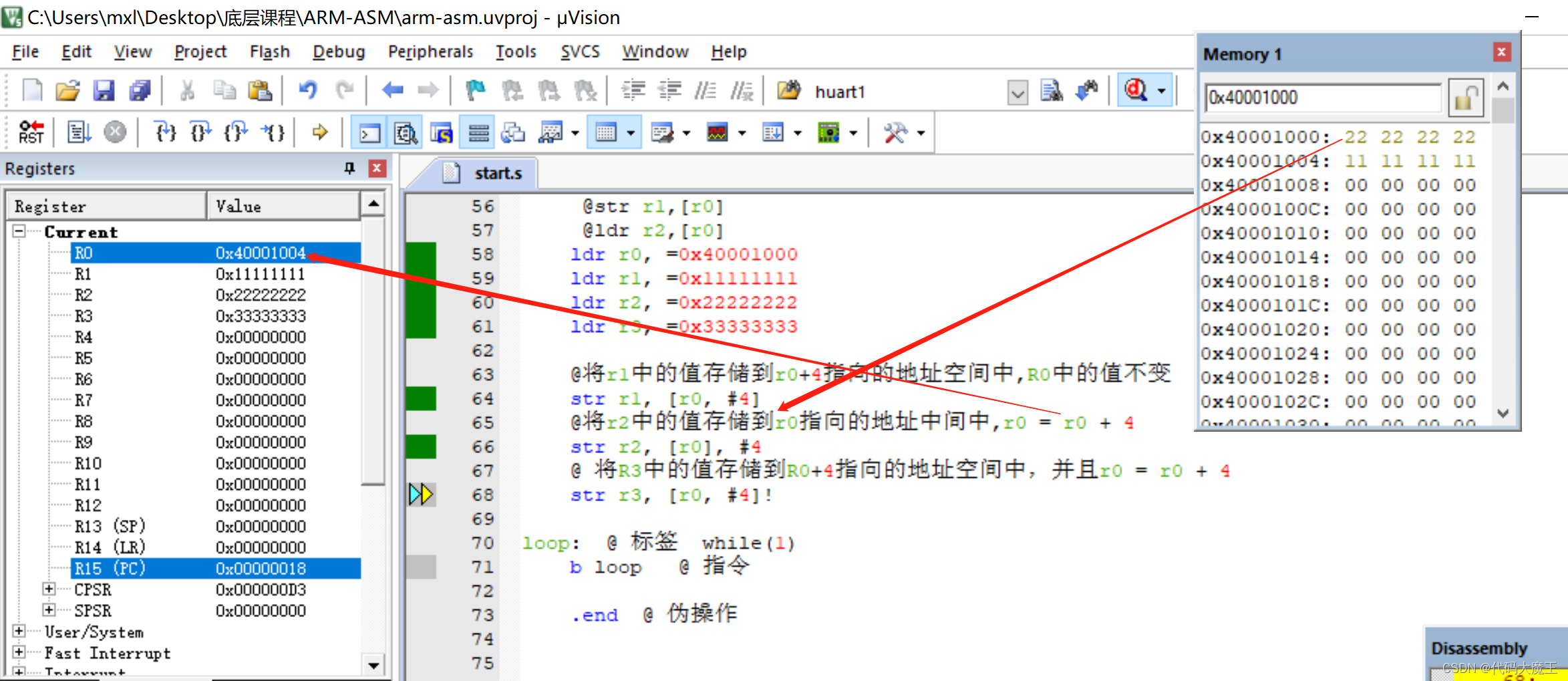
Task: Open the Logic Analyzer icon
Action: (717, 132)
